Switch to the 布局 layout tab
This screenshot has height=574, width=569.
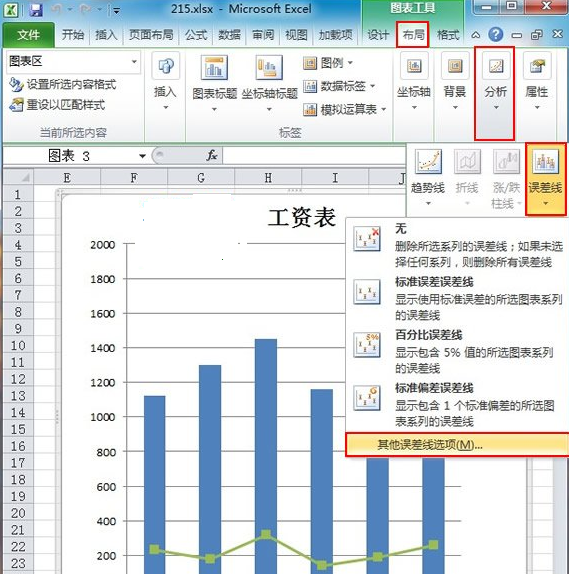[x=413, y=35]
